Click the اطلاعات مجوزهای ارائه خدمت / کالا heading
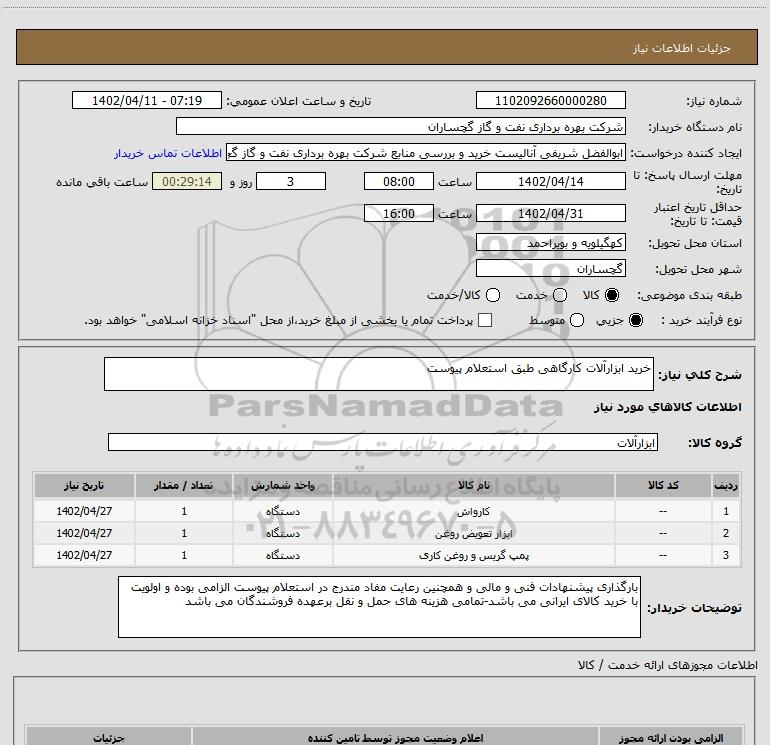Viewport: 770px width, 745px height. [668, 665]
